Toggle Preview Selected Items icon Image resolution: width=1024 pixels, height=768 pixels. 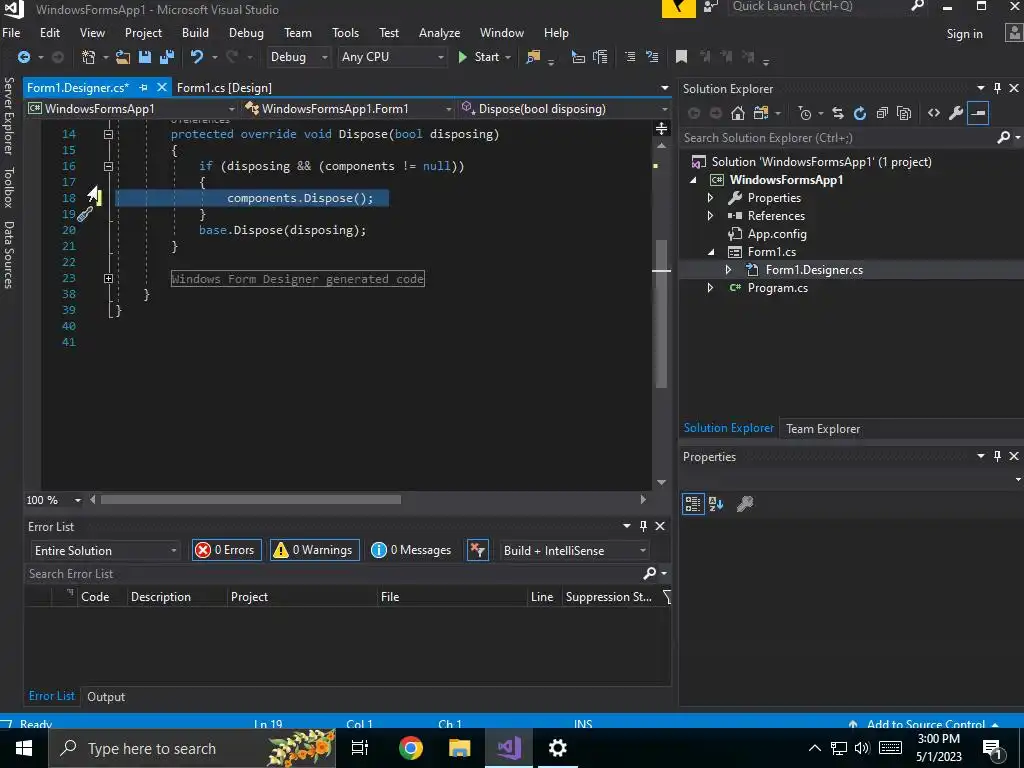pyautogui.click(x=978, y=113)
